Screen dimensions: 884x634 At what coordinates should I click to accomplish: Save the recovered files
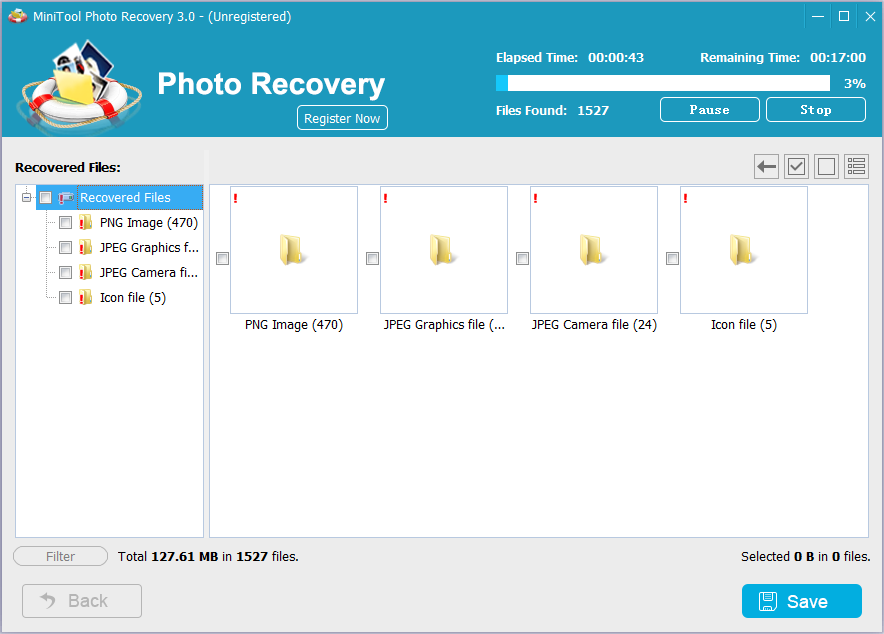click(801, 601)
